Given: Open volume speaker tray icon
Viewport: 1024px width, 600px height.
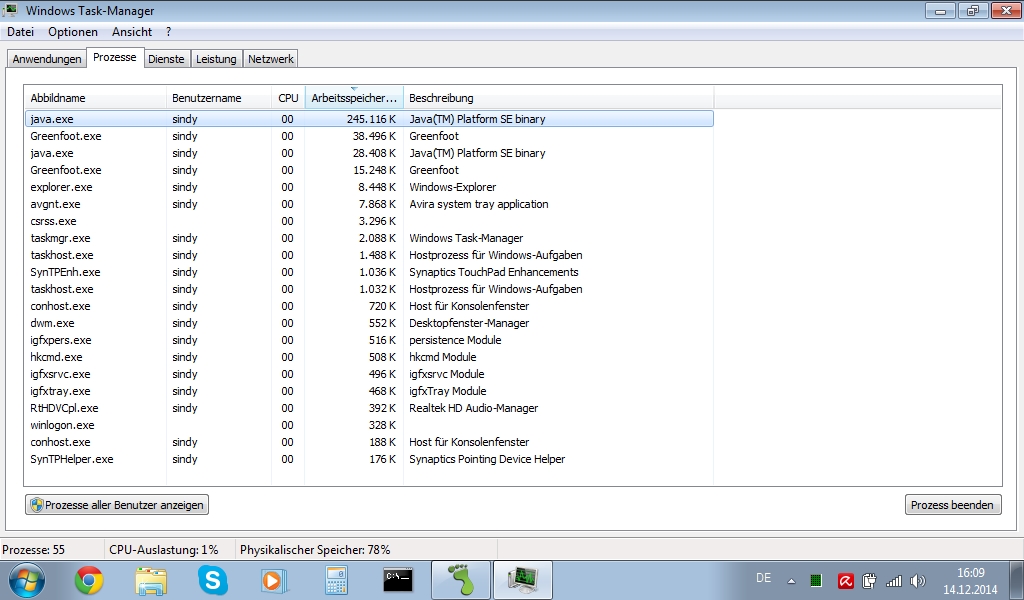Looking at the screenshot, I should click(x=918, y=580).
